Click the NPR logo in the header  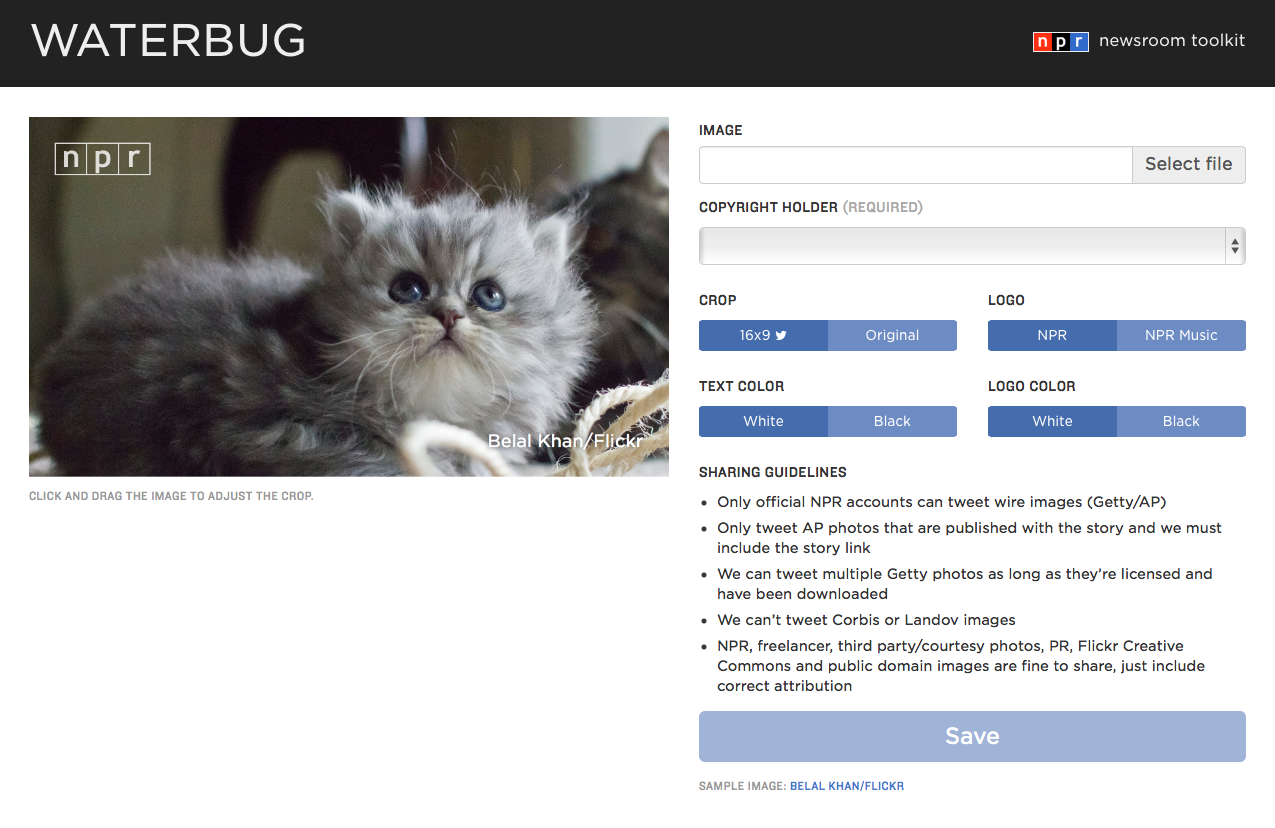(x=1060, y=42)
